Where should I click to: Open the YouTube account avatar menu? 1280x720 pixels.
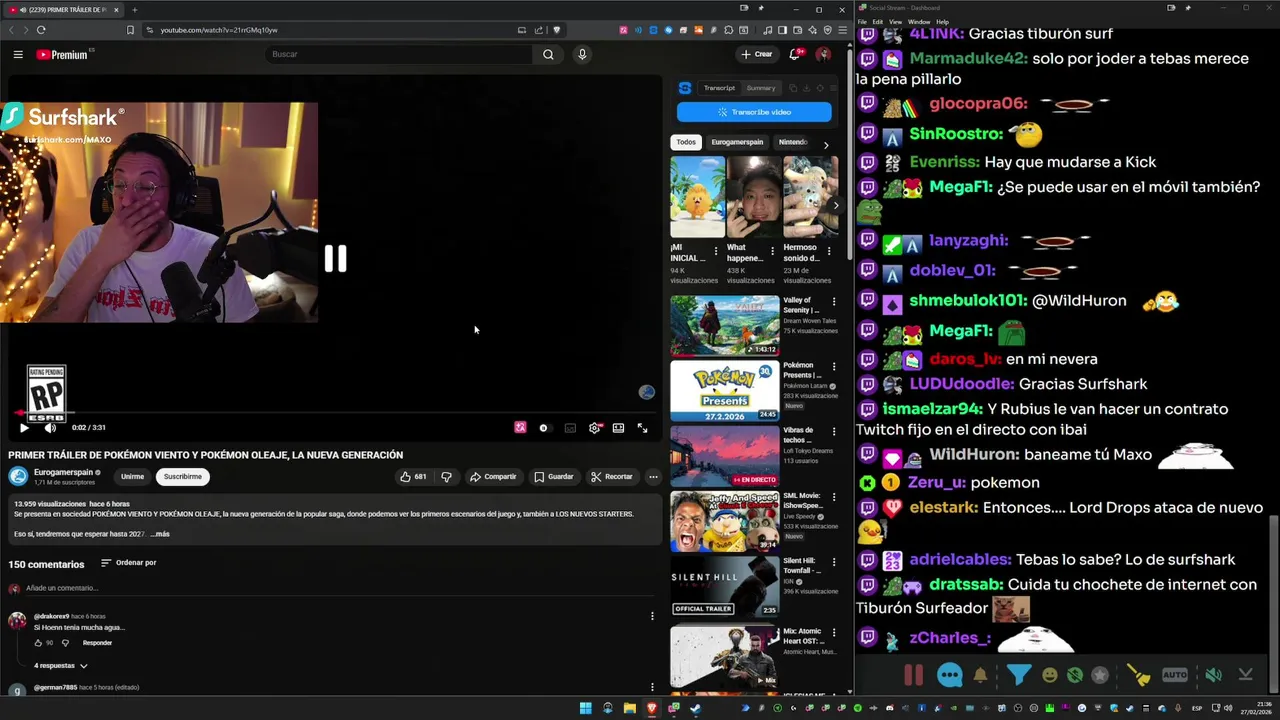pyautogui.click(x=823, y=54)
